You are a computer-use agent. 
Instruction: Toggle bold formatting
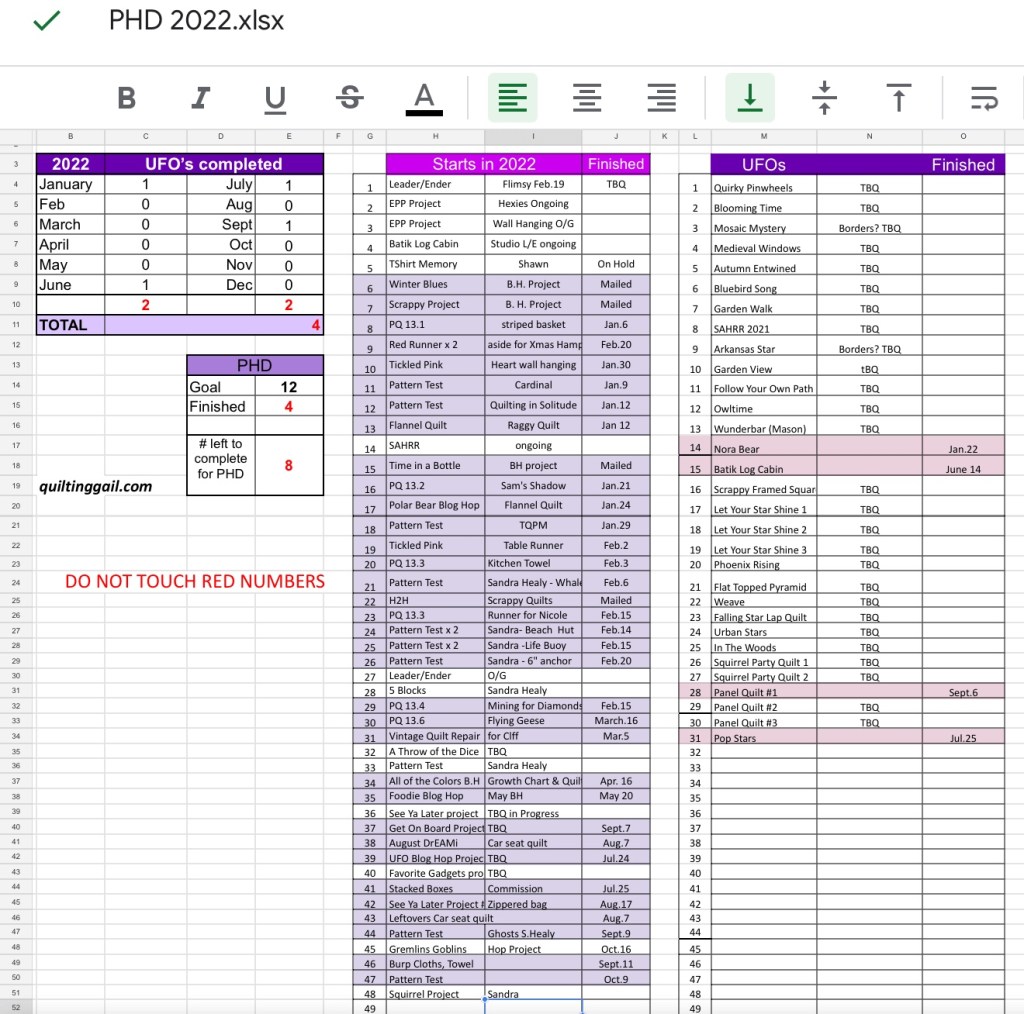[x=127, y=97]
